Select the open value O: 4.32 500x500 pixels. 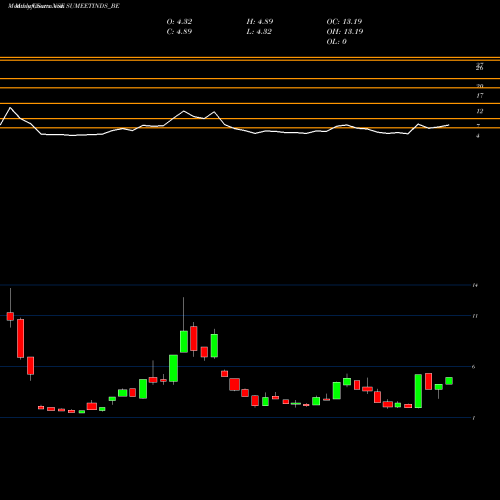coord(179,21)
